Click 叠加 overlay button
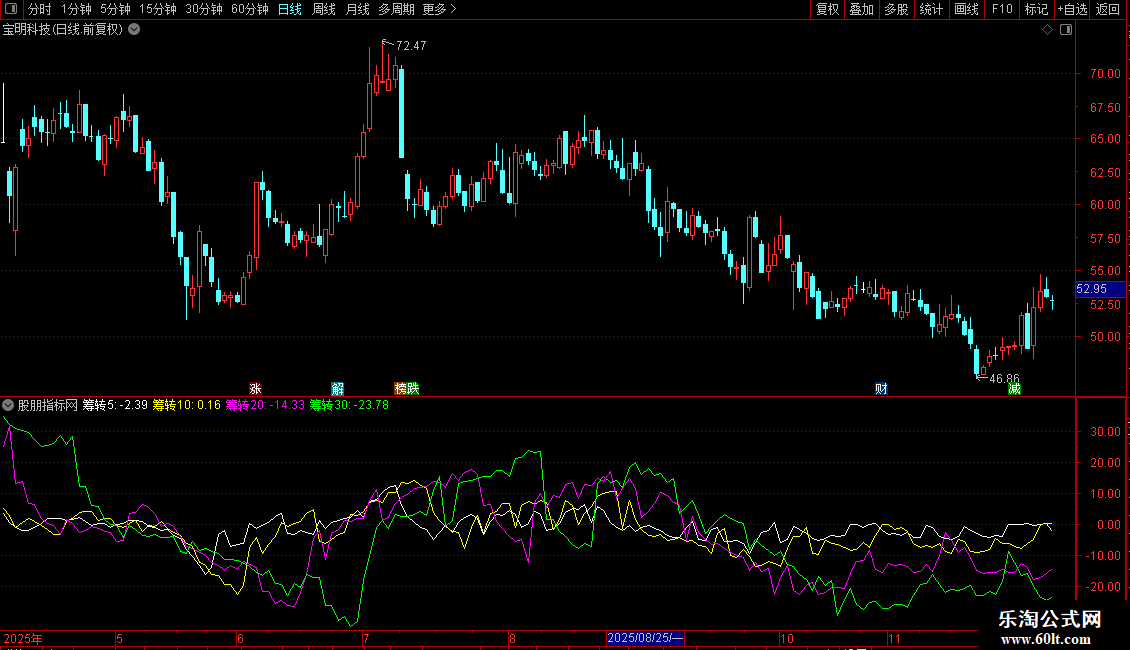The width and height of the screenshot is (1130, 650). 862,9
